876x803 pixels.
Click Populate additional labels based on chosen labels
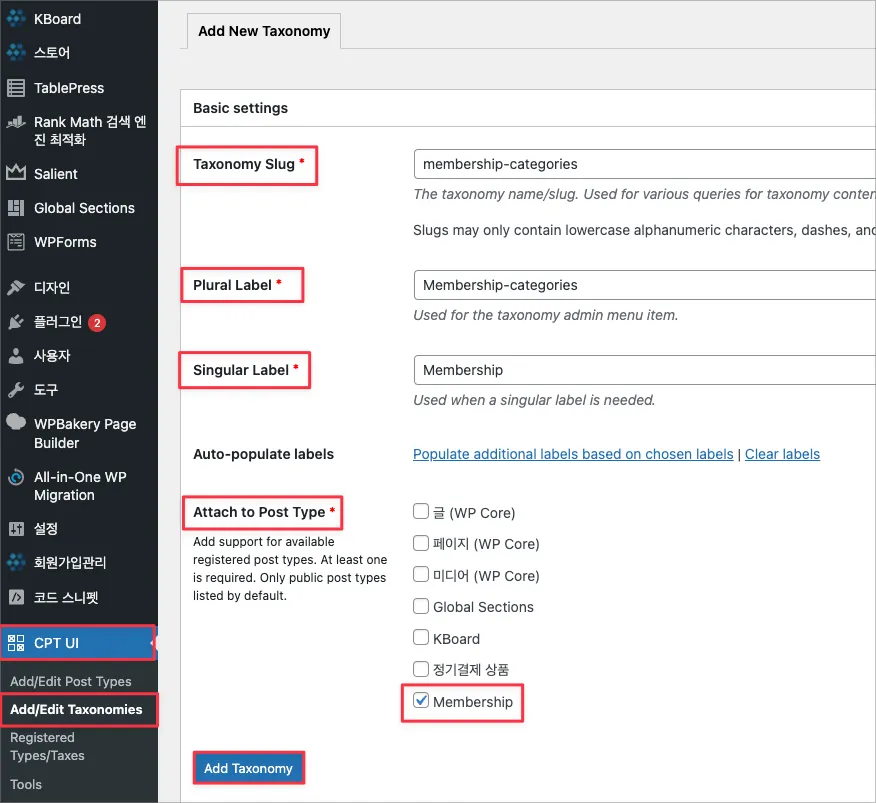click(x=573, y=454)
